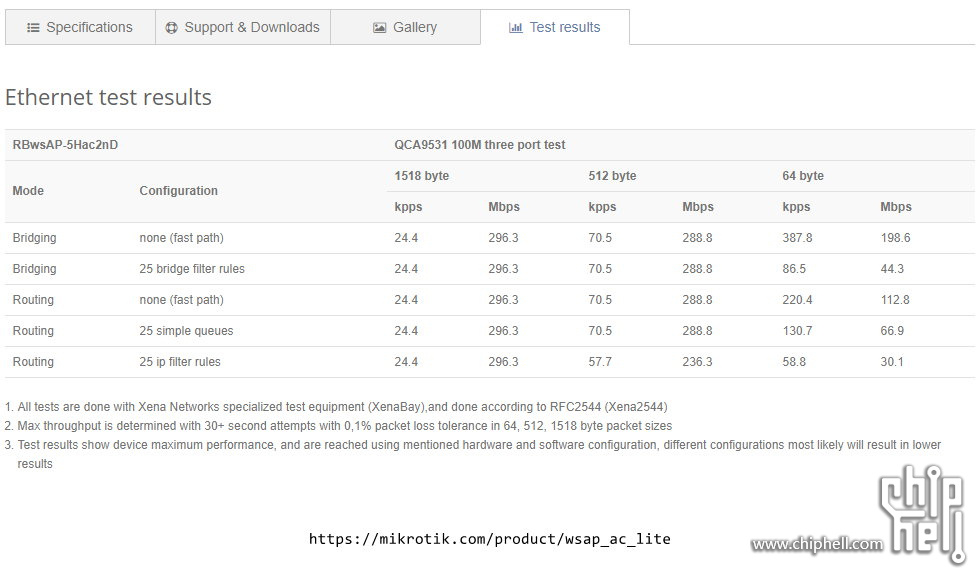Click the 57.7 kpps value
Screen dimensions: 979x579
(600, 362)
